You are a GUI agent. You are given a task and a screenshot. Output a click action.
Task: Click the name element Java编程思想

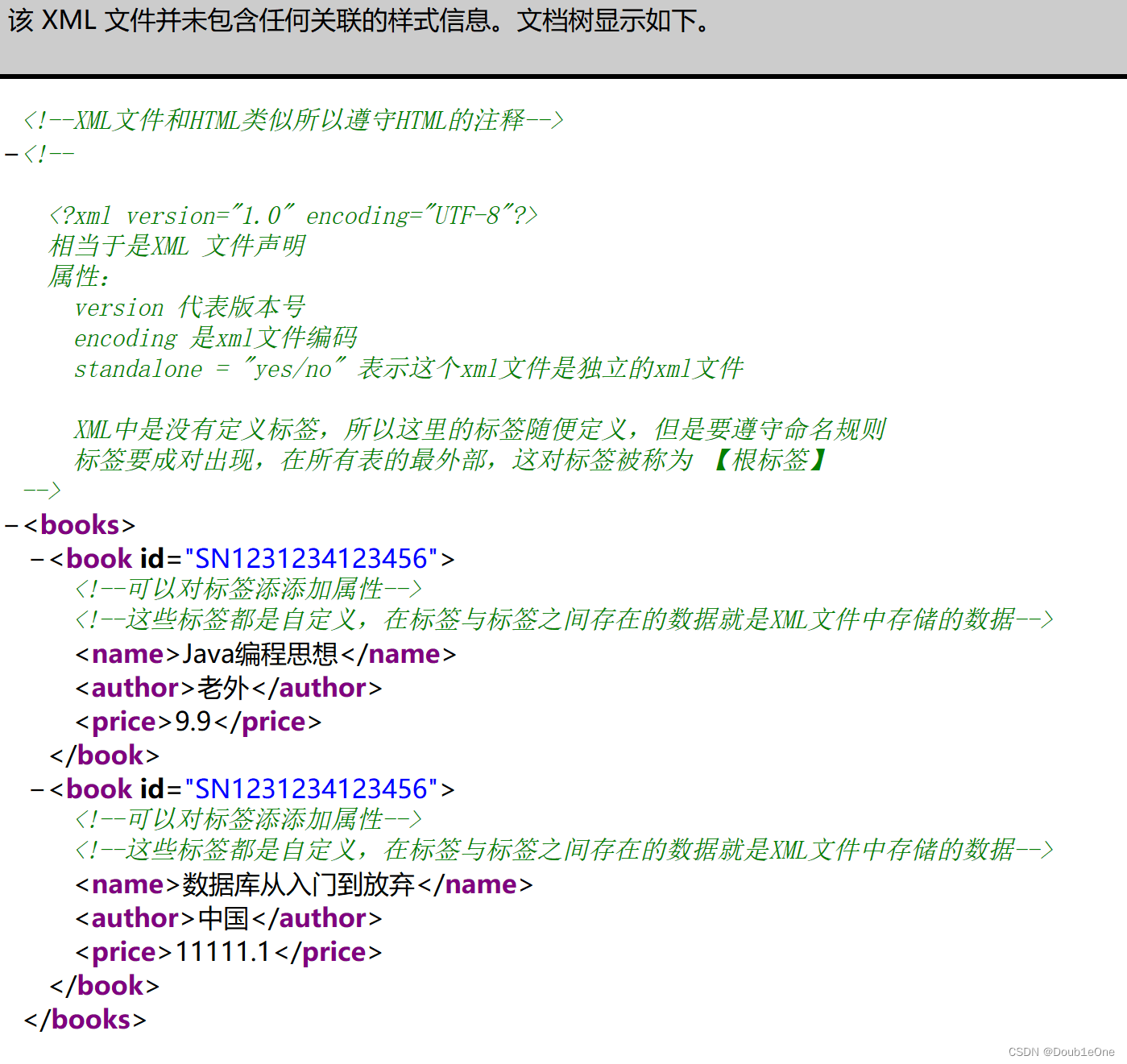click(266, 654)
